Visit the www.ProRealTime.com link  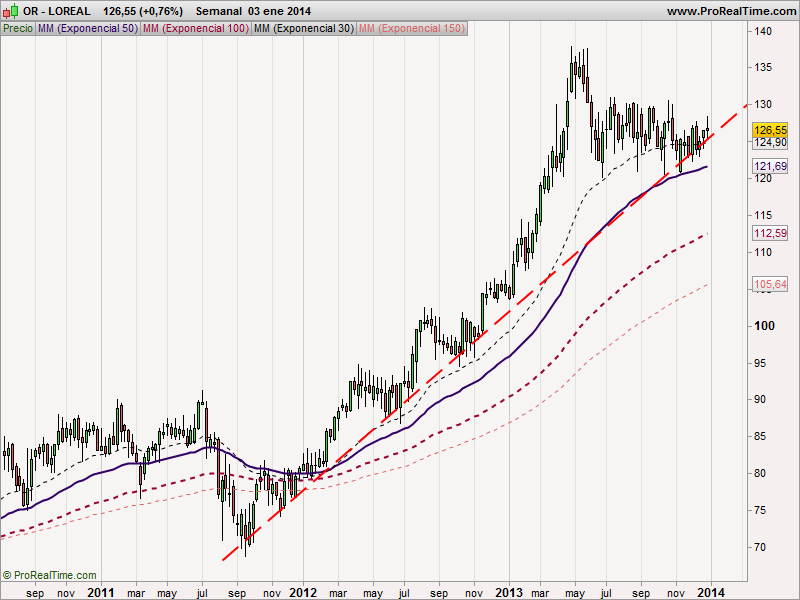(x=731, y=11)
